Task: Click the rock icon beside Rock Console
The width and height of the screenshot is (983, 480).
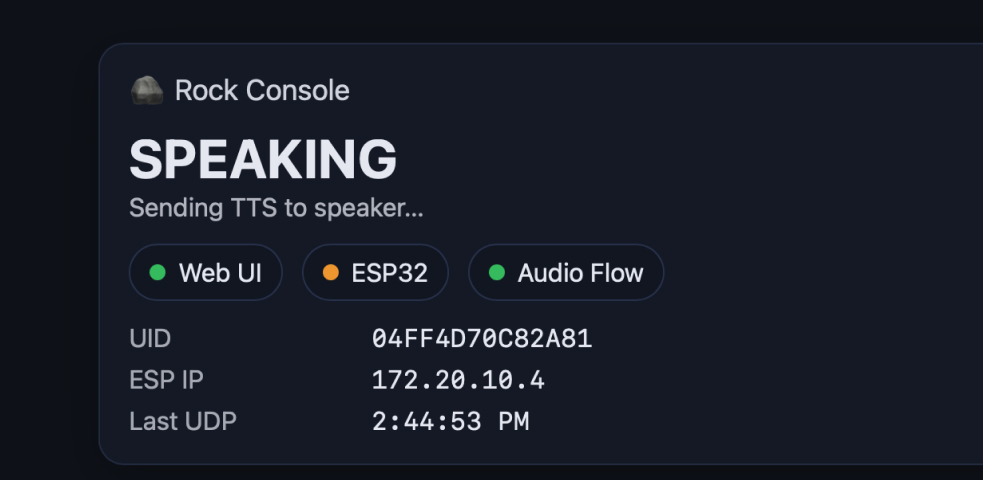Action: click(x=146, y=91)
